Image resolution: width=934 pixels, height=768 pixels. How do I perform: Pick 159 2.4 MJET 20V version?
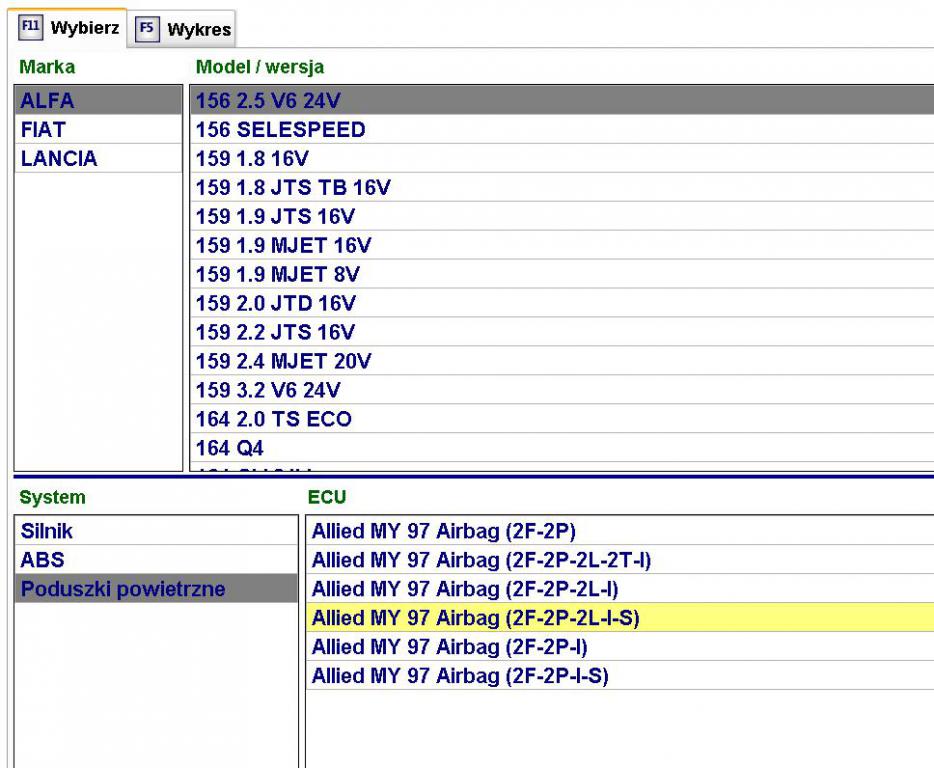coord(562,361)
